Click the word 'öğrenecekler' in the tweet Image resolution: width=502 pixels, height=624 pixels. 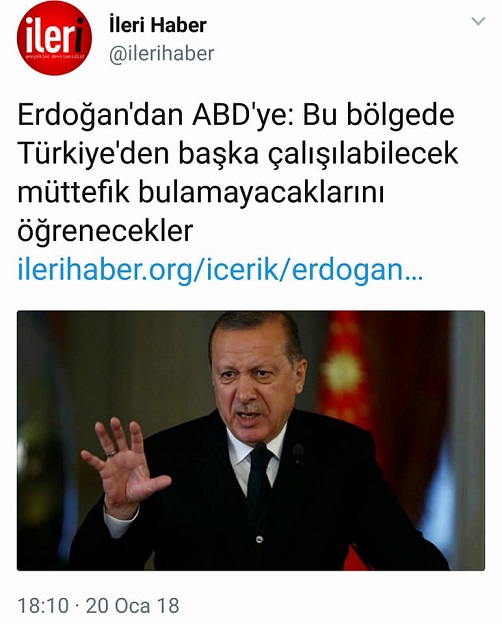(105, 232)
